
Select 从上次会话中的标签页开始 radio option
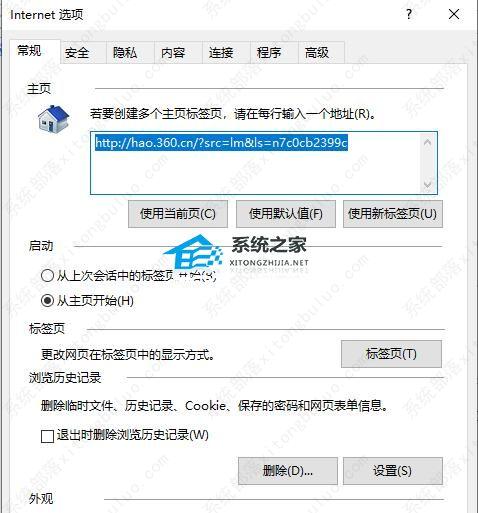click(47, 276)
